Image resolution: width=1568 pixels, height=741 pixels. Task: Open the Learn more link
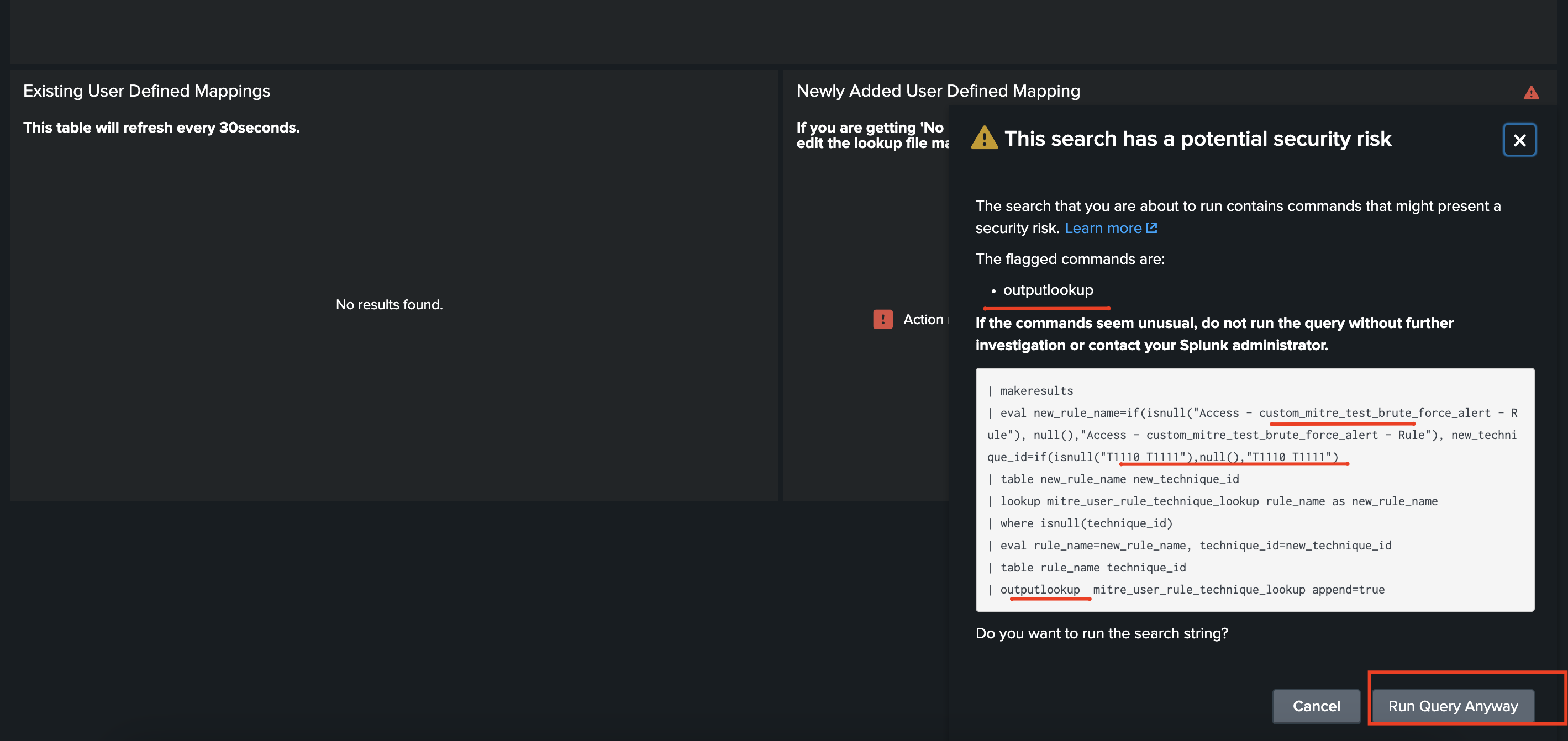coord(1102,228)
